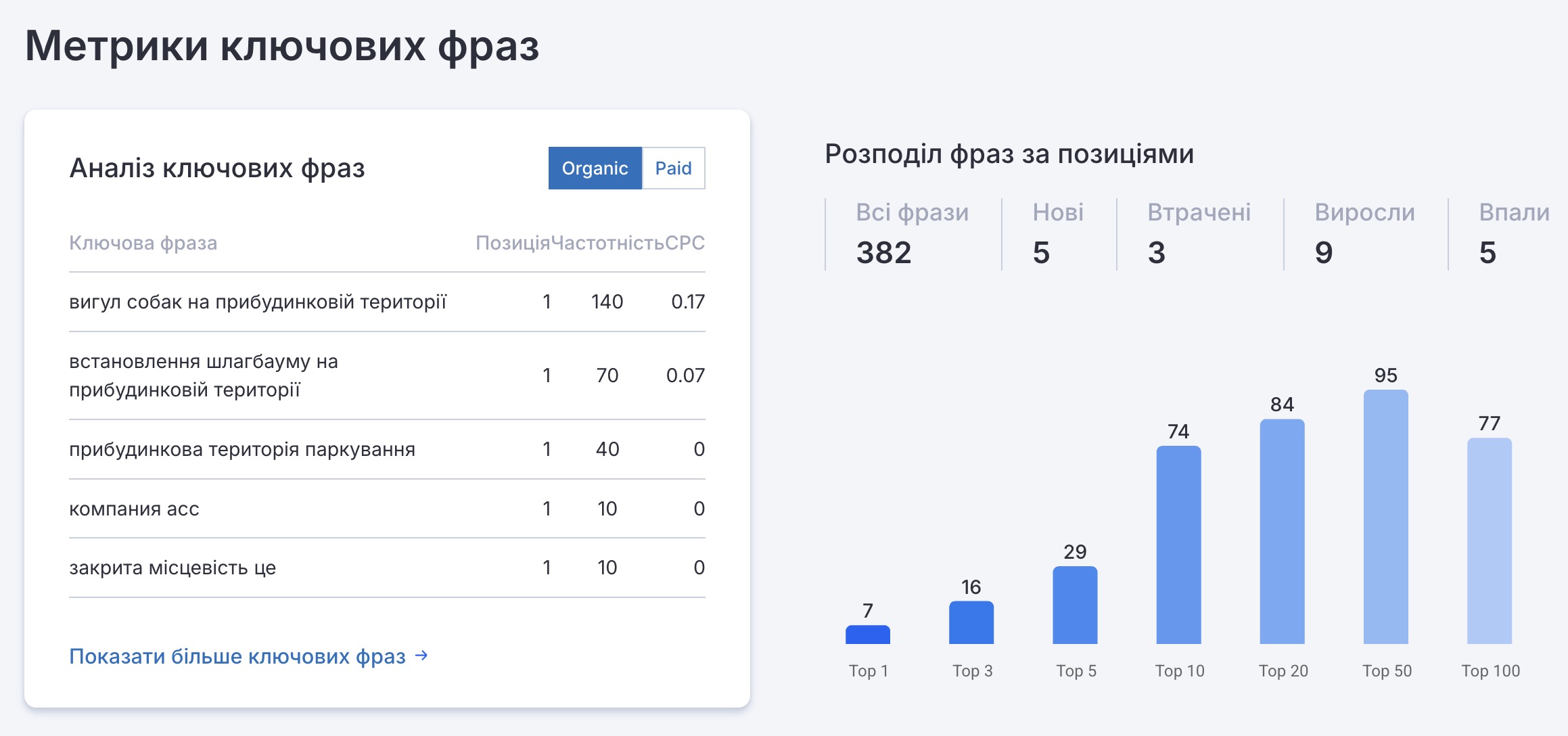1568x736 pixels.
Task: Click the 'Частотність' column header
Action: coord(607,243)
